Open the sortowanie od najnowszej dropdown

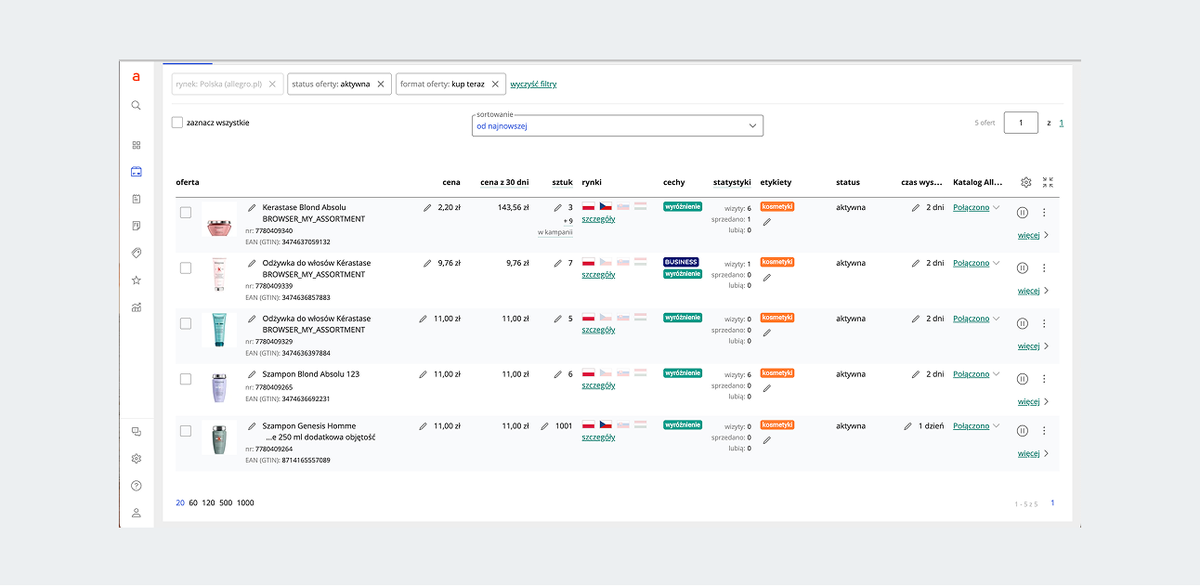(617, 126)
